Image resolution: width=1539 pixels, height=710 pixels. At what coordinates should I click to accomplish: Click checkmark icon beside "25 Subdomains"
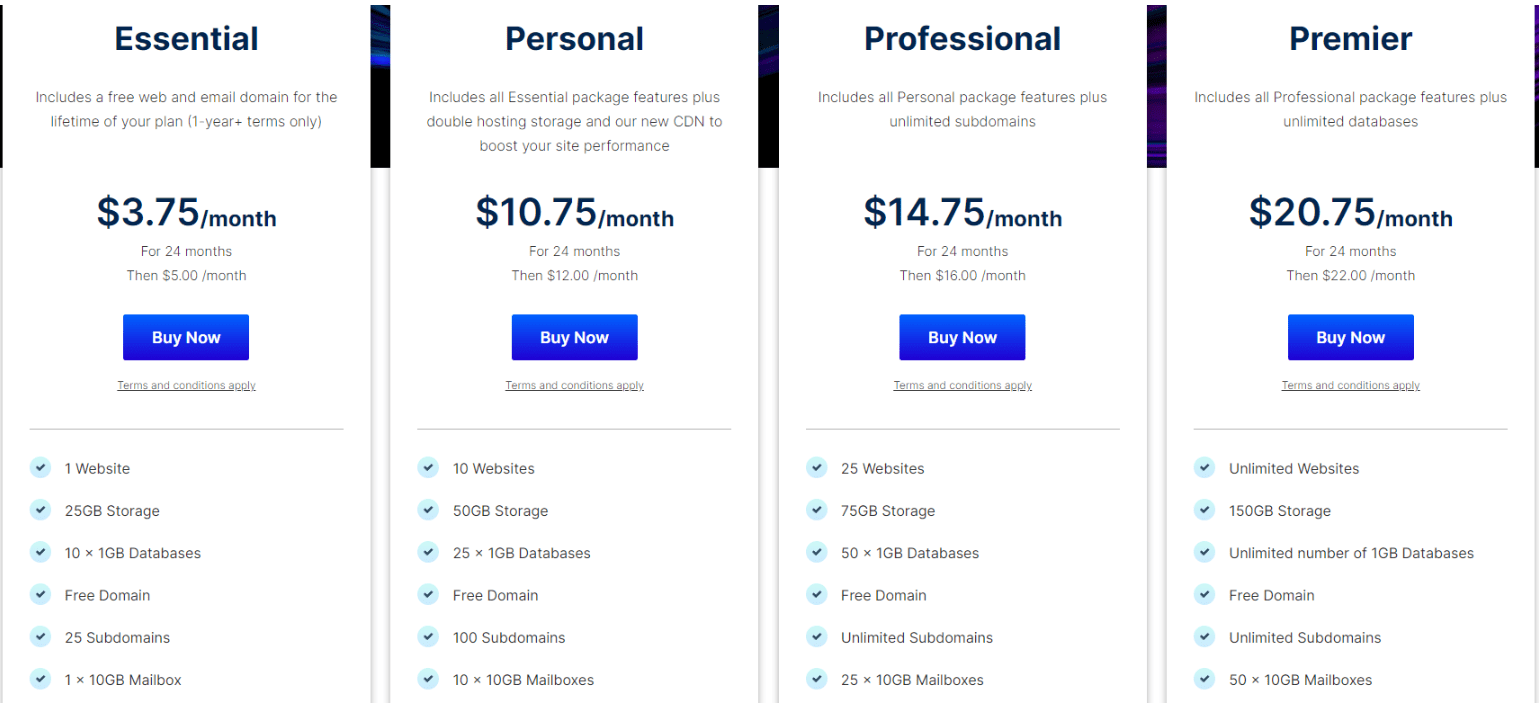[40, 637]
